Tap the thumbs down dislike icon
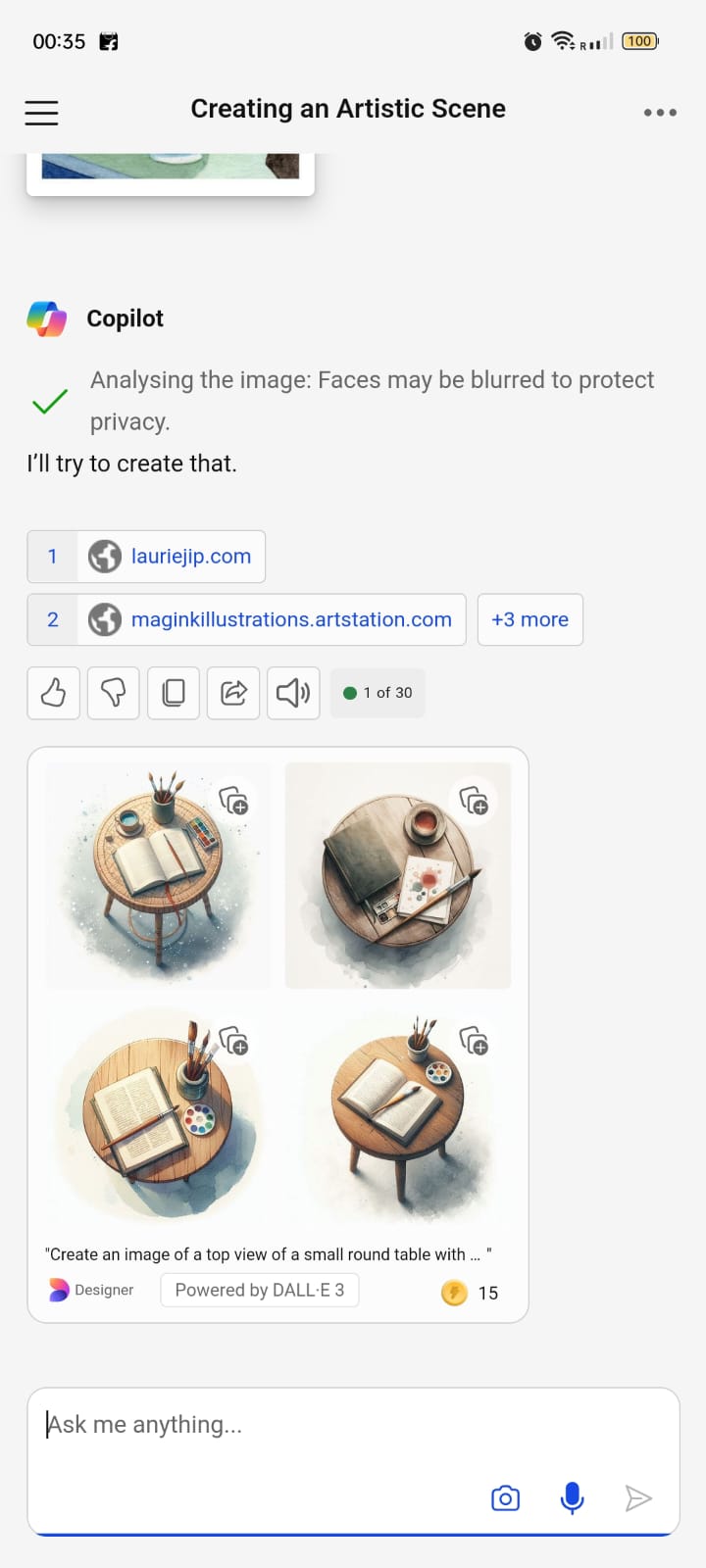The image size is (706, 1568). pos(113,693)
